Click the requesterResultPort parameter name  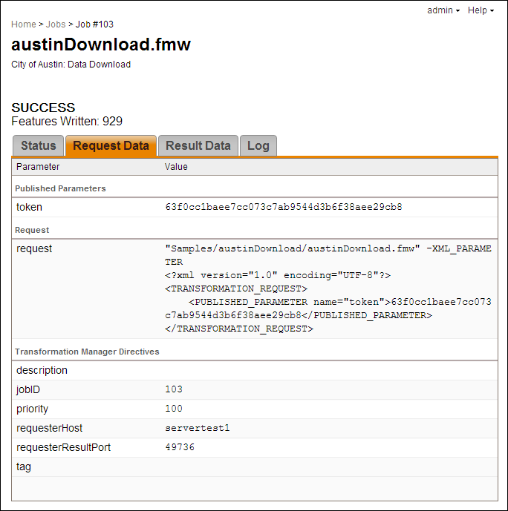(x=63, y=447)
